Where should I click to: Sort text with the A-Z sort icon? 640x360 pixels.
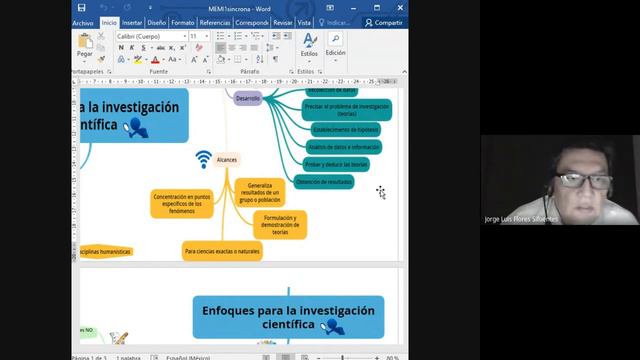(x=260, y=60)
